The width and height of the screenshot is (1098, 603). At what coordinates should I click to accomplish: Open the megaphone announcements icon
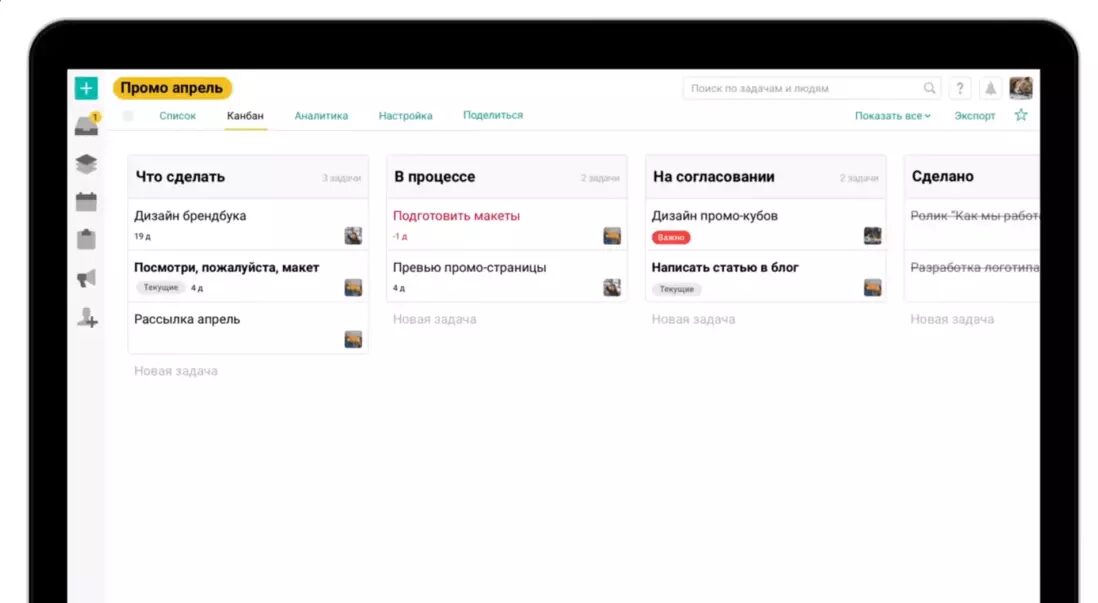[87, 279]
